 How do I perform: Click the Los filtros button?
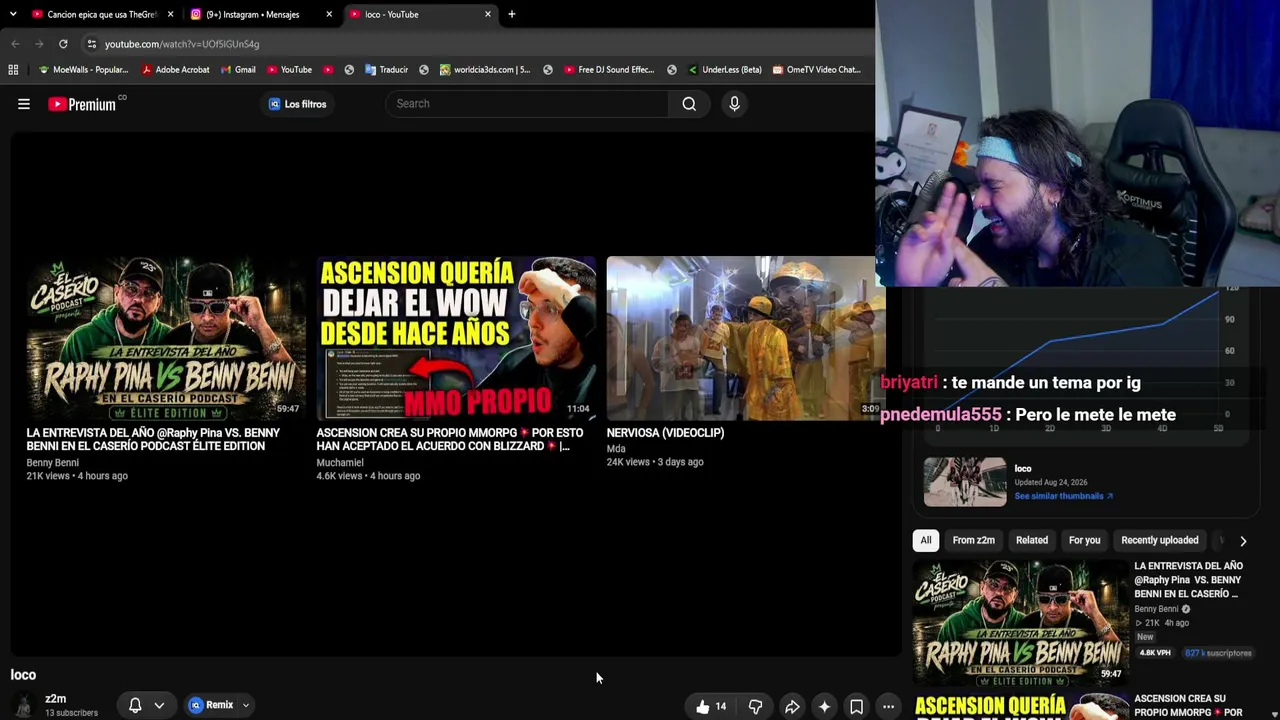[x=297, y=104]
